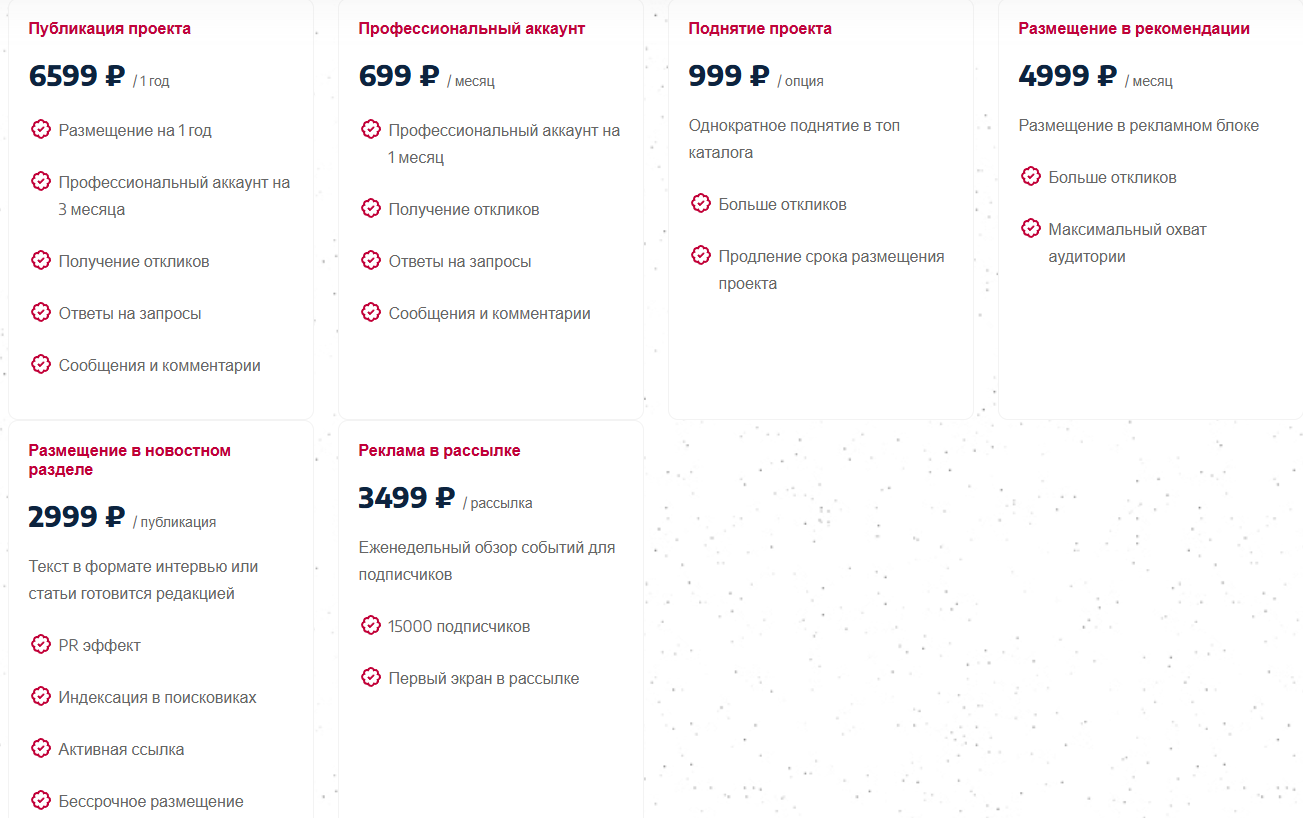Click the badge icon beside "Бессрочное размещение"
1303x818 pixels.
41,800
